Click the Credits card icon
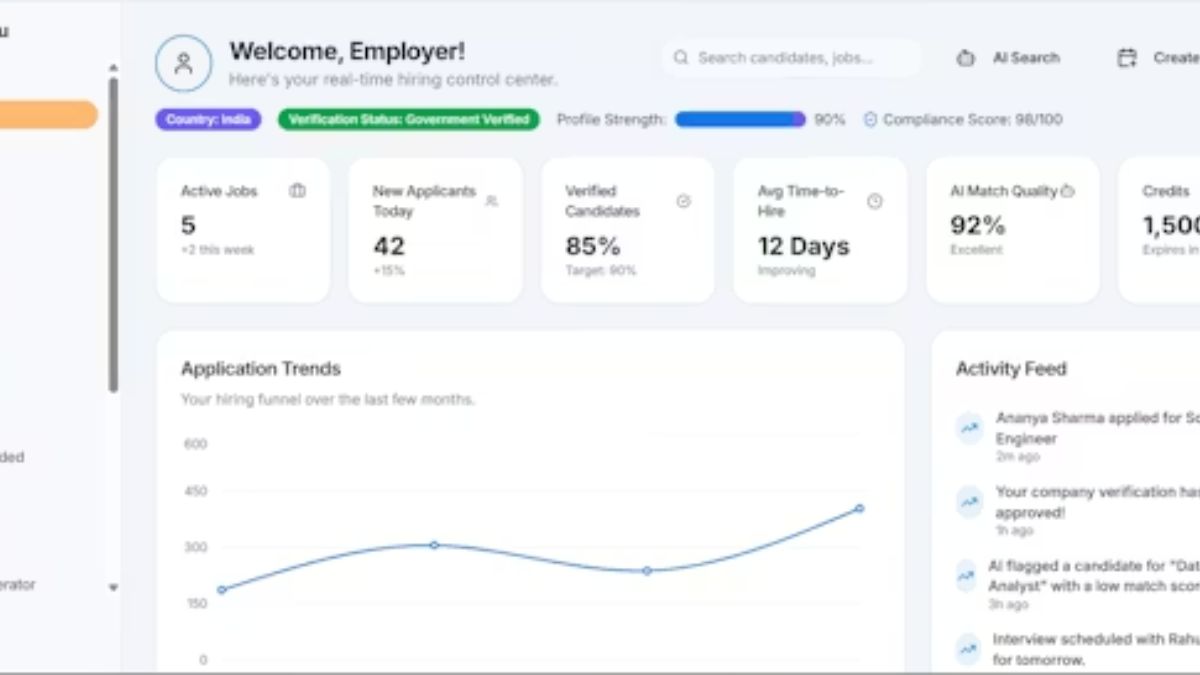The height and width of the screenshot is (675, 1200). coord(1198,190)
